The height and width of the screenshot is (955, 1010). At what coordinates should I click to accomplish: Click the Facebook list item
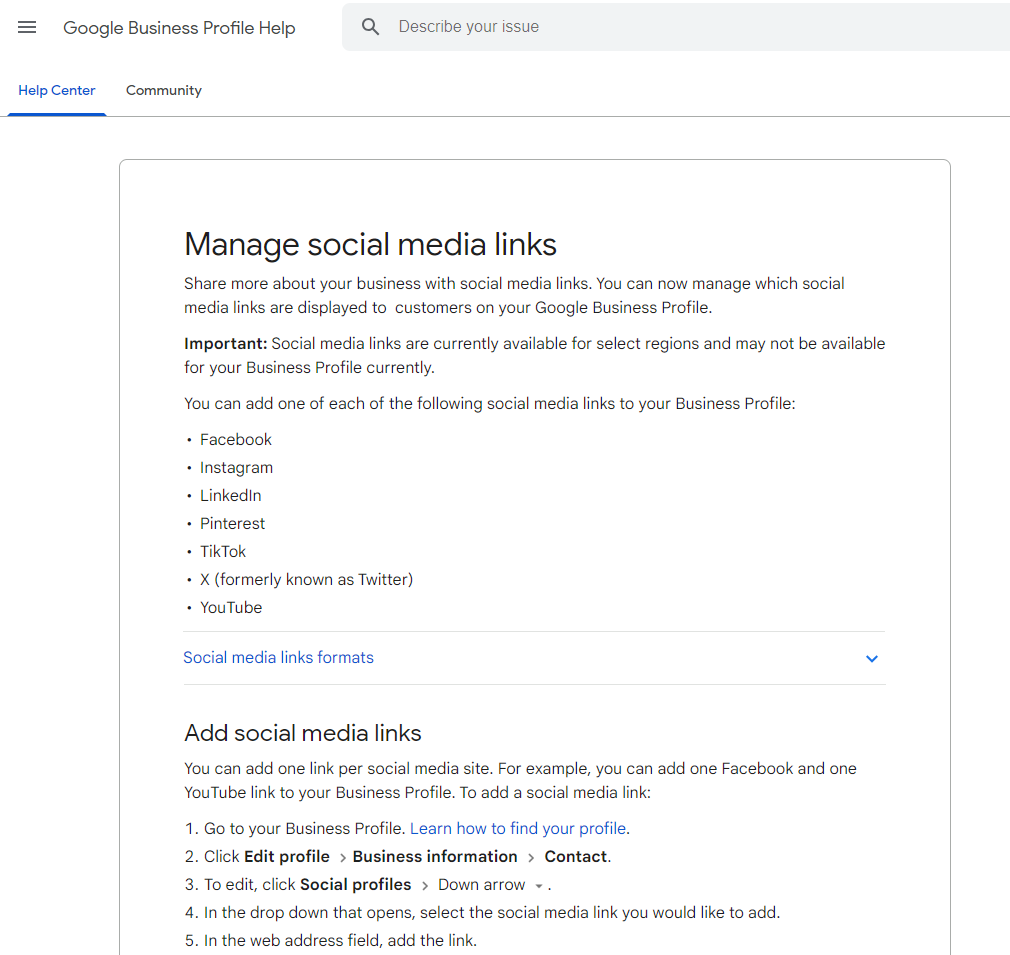[x=236, y=439]
